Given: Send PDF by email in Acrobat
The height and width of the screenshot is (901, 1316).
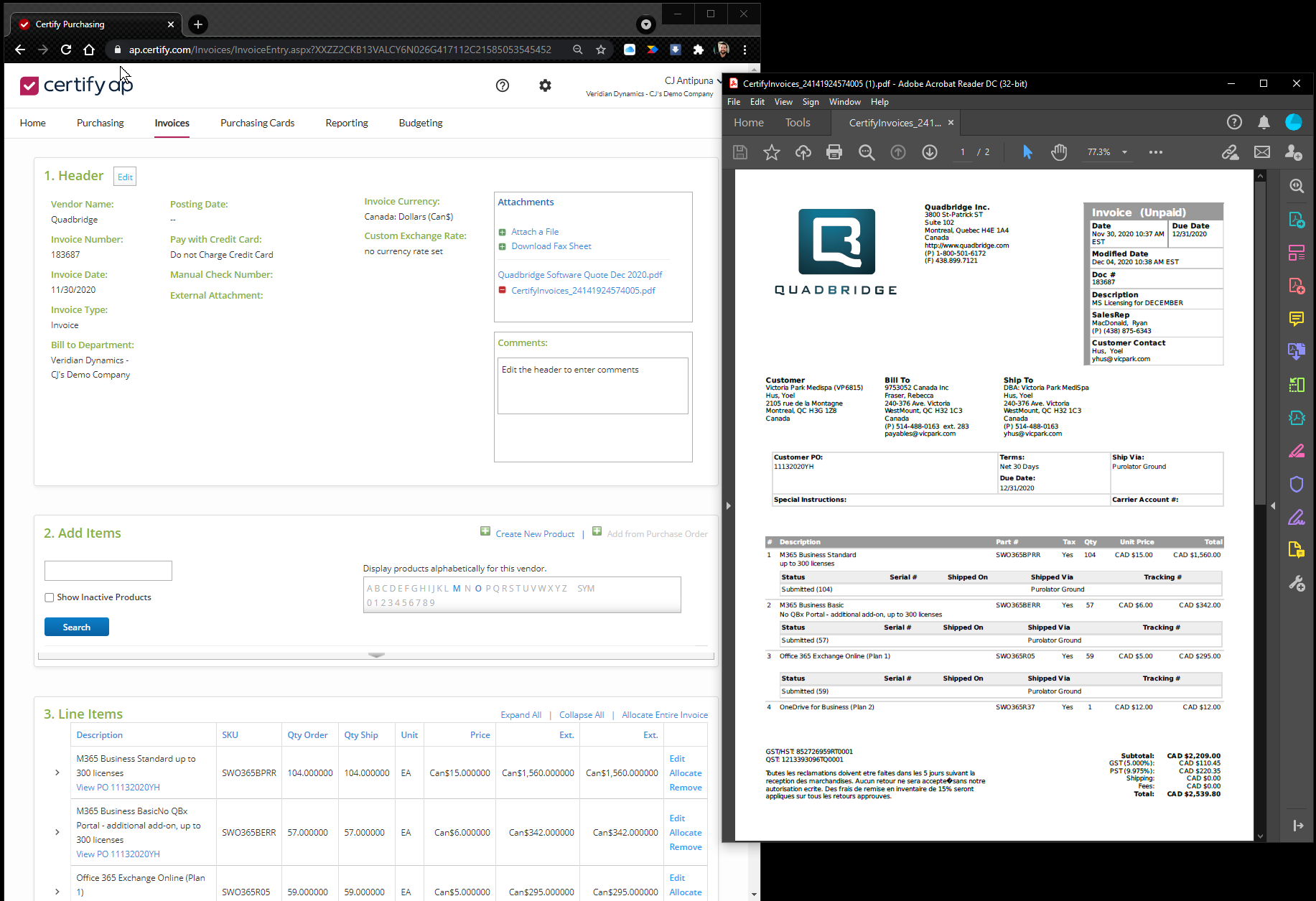Looking at the screenshot, I should click(1262, 152).
